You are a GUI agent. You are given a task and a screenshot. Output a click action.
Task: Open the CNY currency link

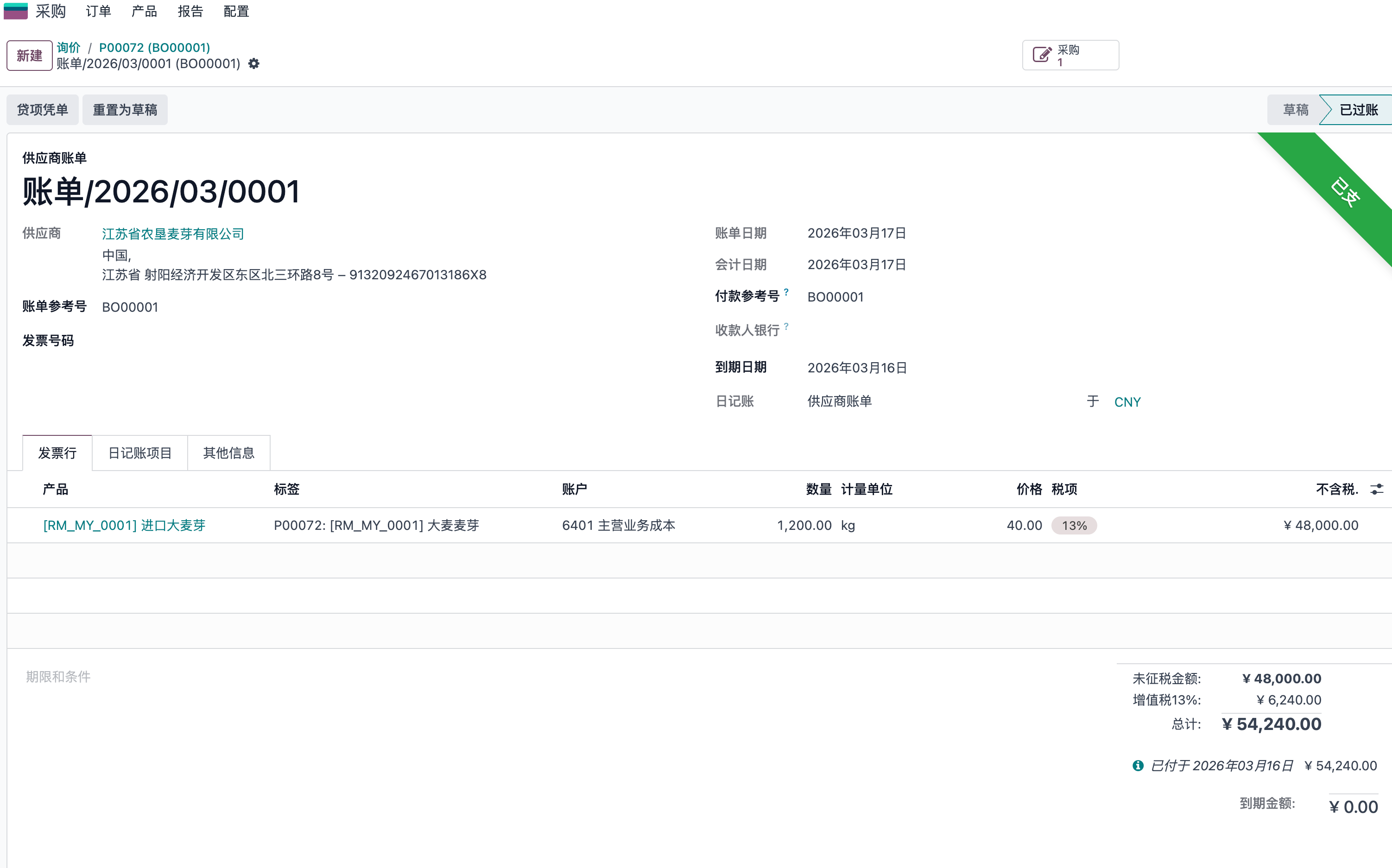pyautogui.click(x=1127, y=402)
